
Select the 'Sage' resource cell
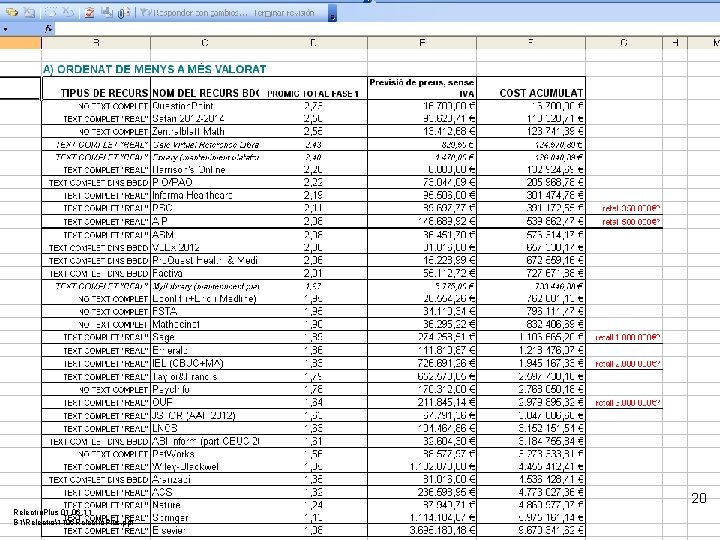tap(205, 337)
